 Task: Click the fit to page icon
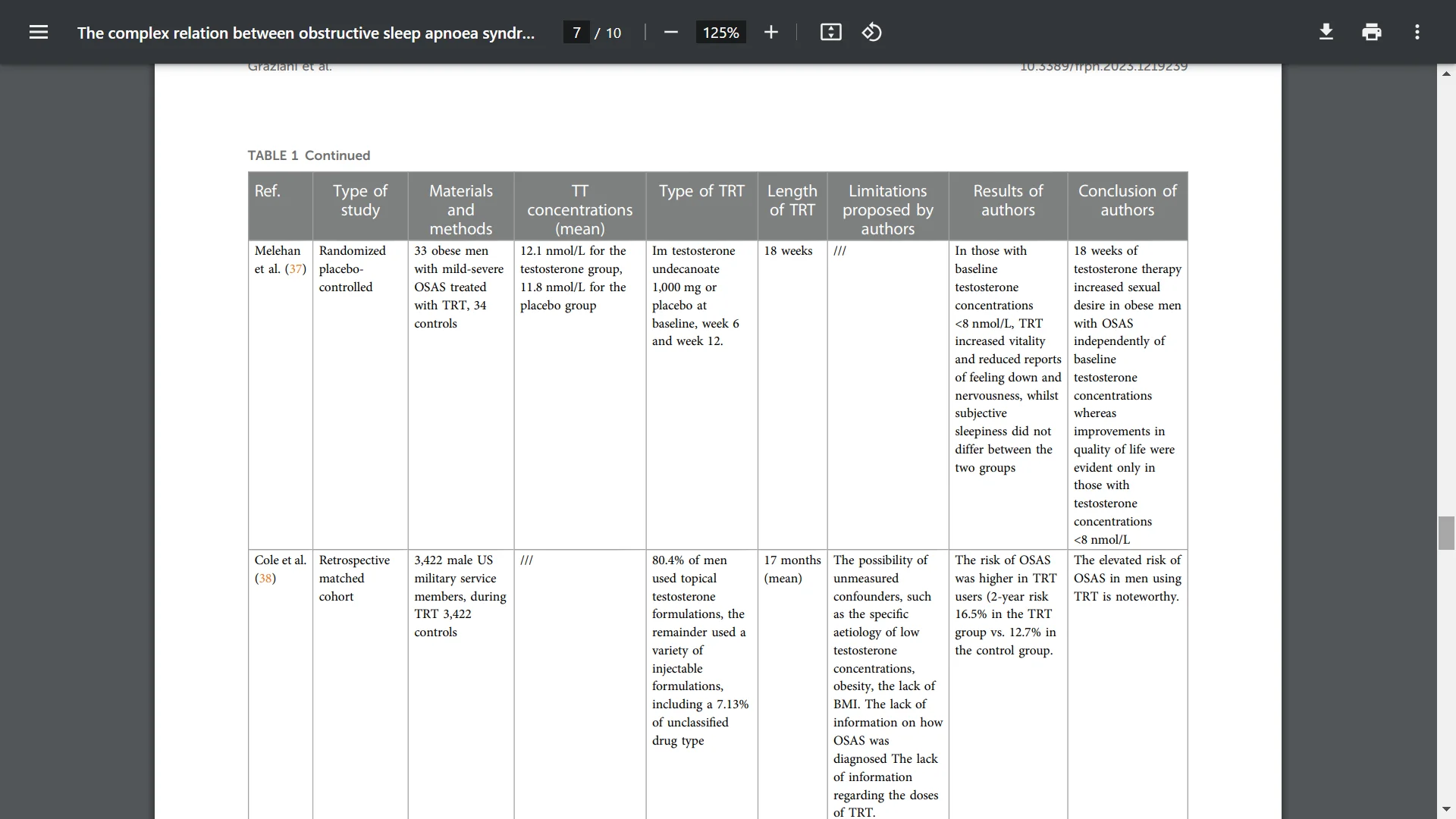(x=830, y=32)
